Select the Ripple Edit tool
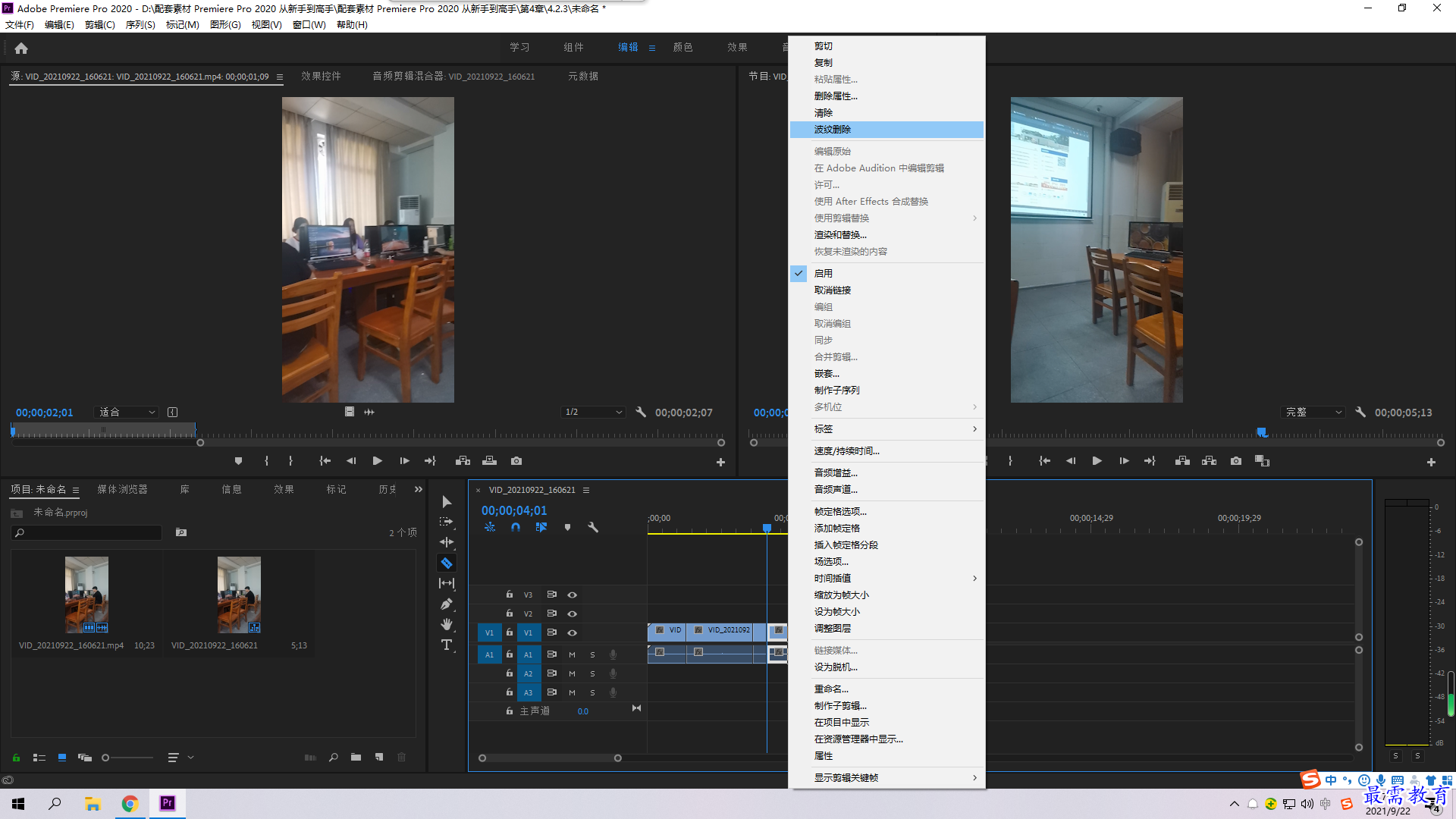The image size is (1456, 819). tap(447, 542)
